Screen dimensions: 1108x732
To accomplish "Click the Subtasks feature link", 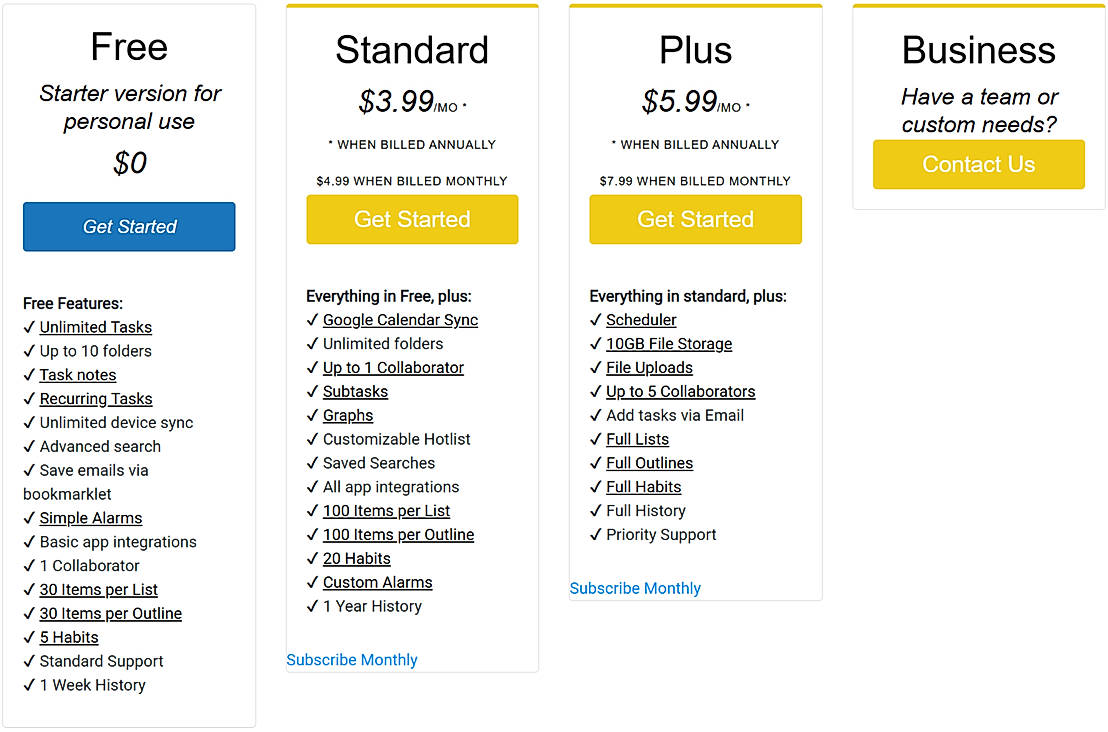I will (x=355, y=392).
